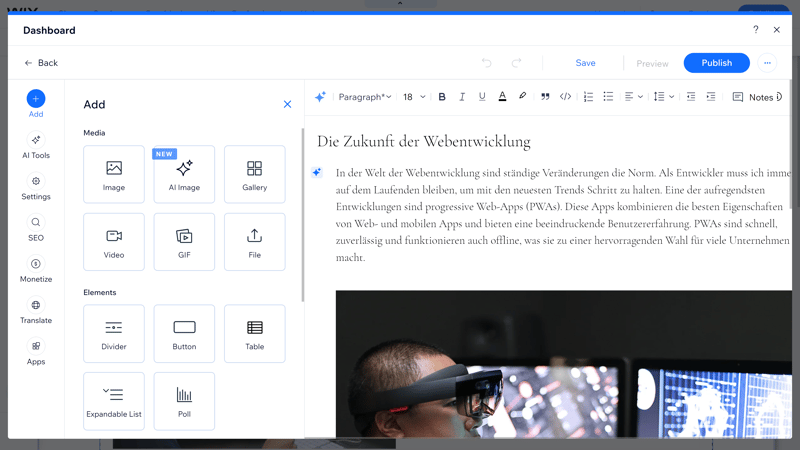Open SEO panel in the sidebar

(x=36, y=229)
